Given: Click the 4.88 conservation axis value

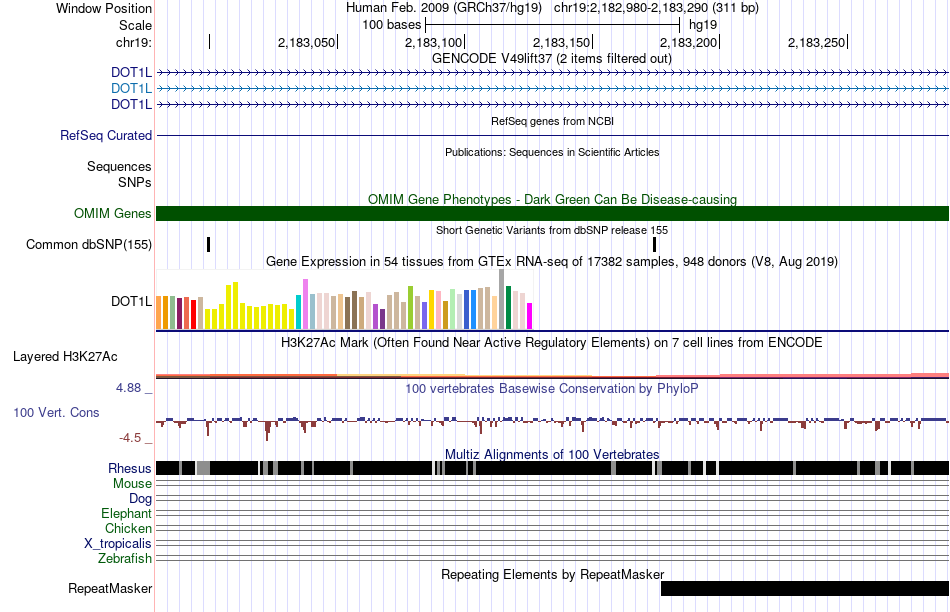Looking at the screenshot, I should 128,388.
